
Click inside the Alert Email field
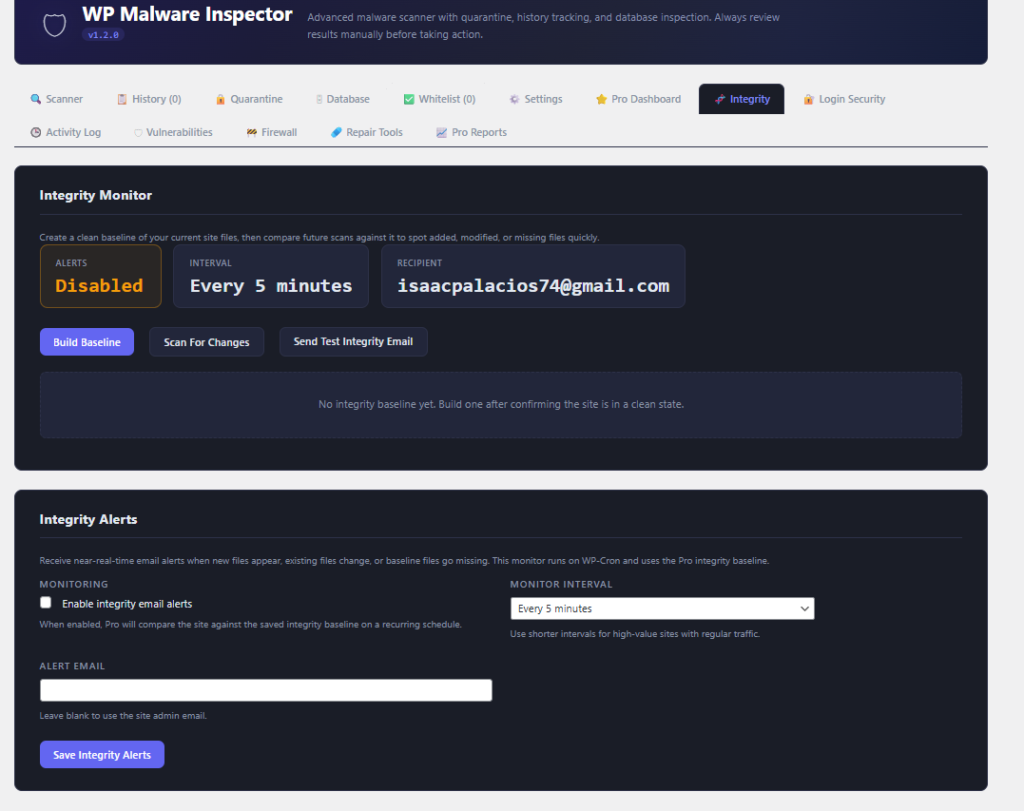pyautogui.click(x=265, y=690)
